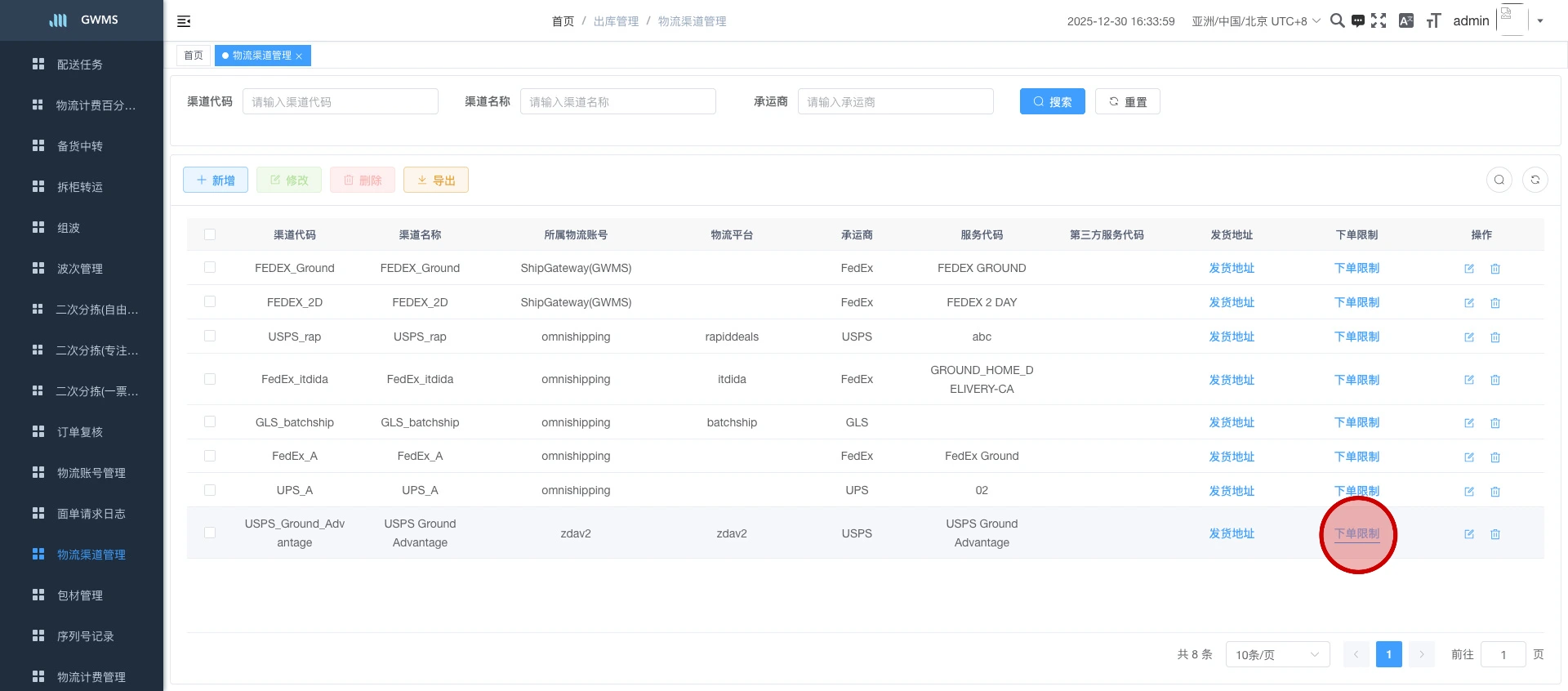Open the header search magnifier icon
Viewport: 1568px width, 691px height.
pos(1337,20)
